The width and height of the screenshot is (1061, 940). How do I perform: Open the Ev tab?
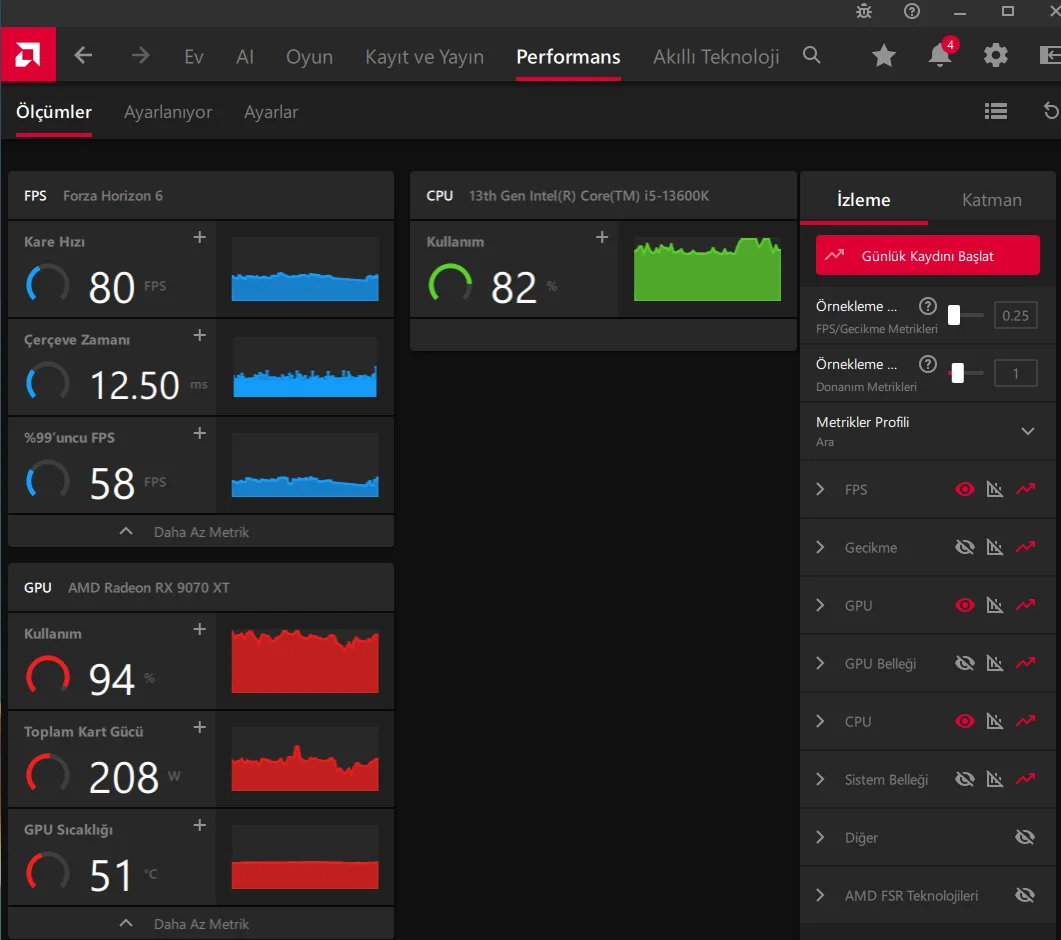click(194, 56)
